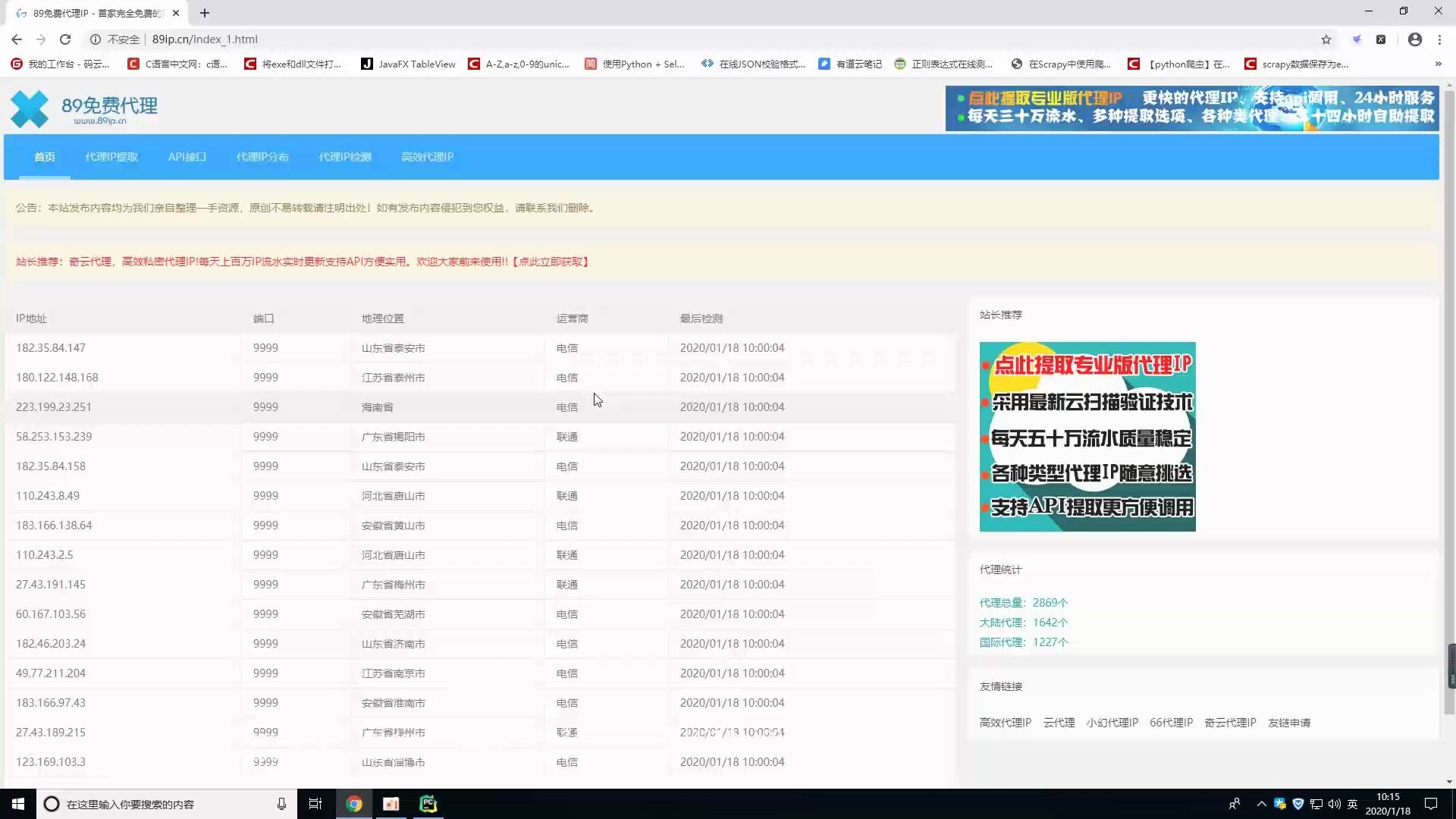Screen dimensions: 1456x819
Task: Start voice search from the taskbar microphone
Action: pos(281,803)
